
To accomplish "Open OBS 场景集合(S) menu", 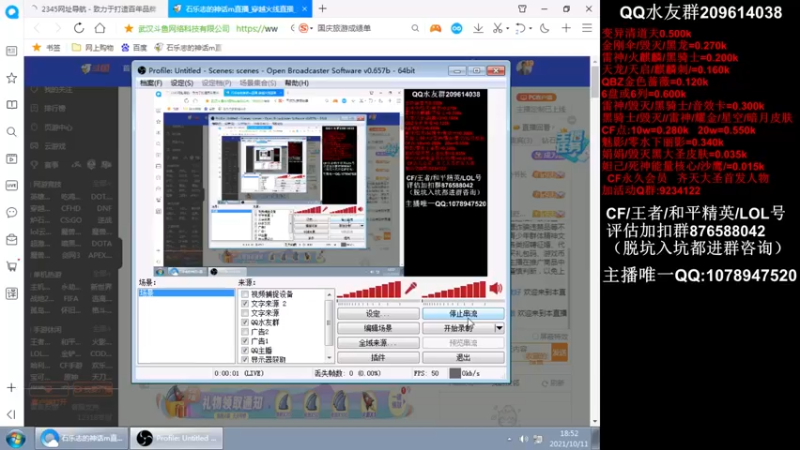I will pyautogui.click(x=258, y=83).
